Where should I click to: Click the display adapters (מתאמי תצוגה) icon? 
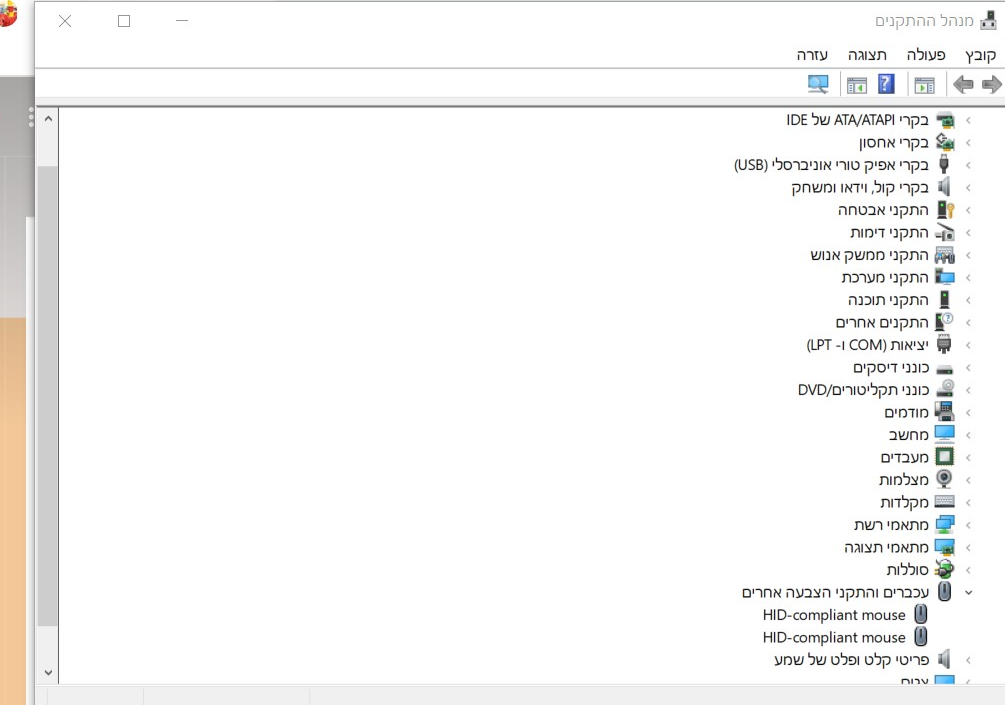point(945,547)
